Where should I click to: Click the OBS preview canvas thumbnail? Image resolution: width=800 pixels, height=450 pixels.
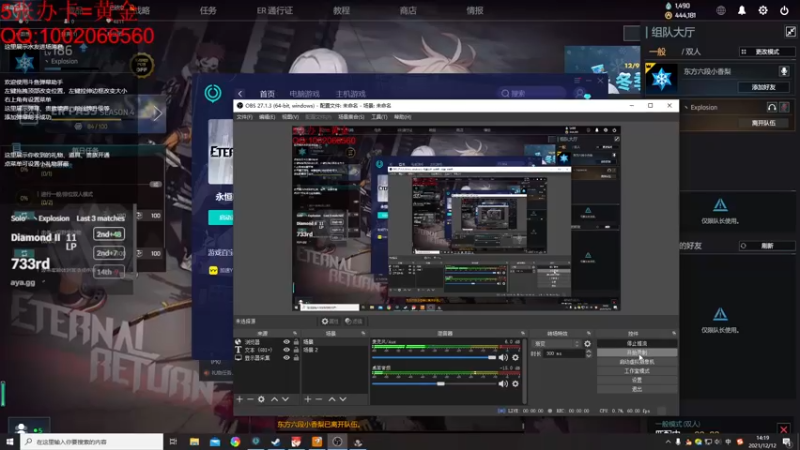[x=456, y=218]
